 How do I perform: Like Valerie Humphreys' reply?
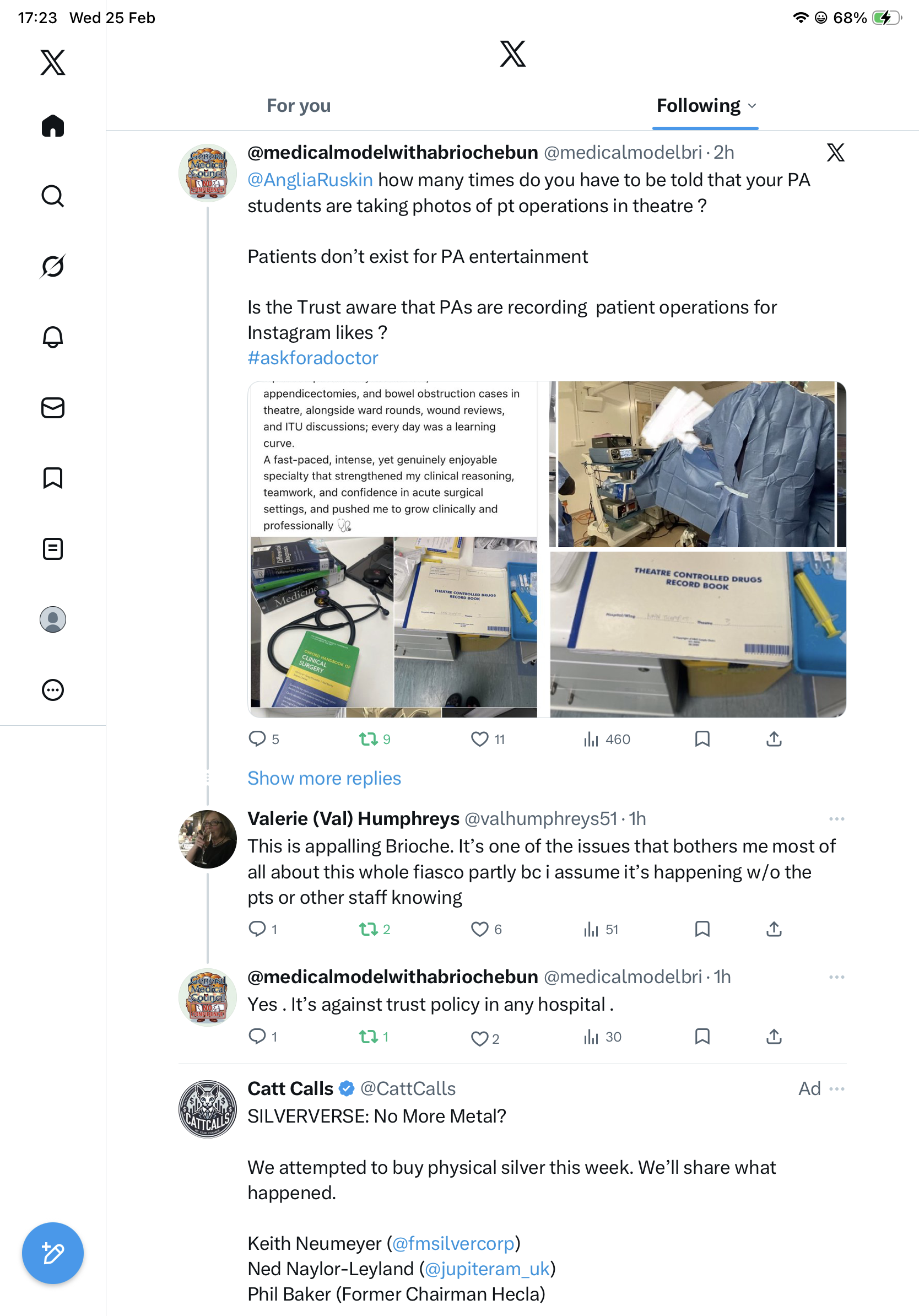(x=479, y=929)
